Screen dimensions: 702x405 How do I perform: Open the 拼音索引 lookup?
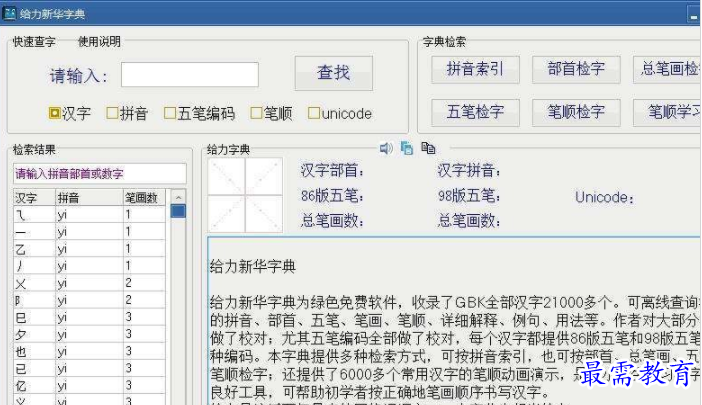tap(475, 69)
